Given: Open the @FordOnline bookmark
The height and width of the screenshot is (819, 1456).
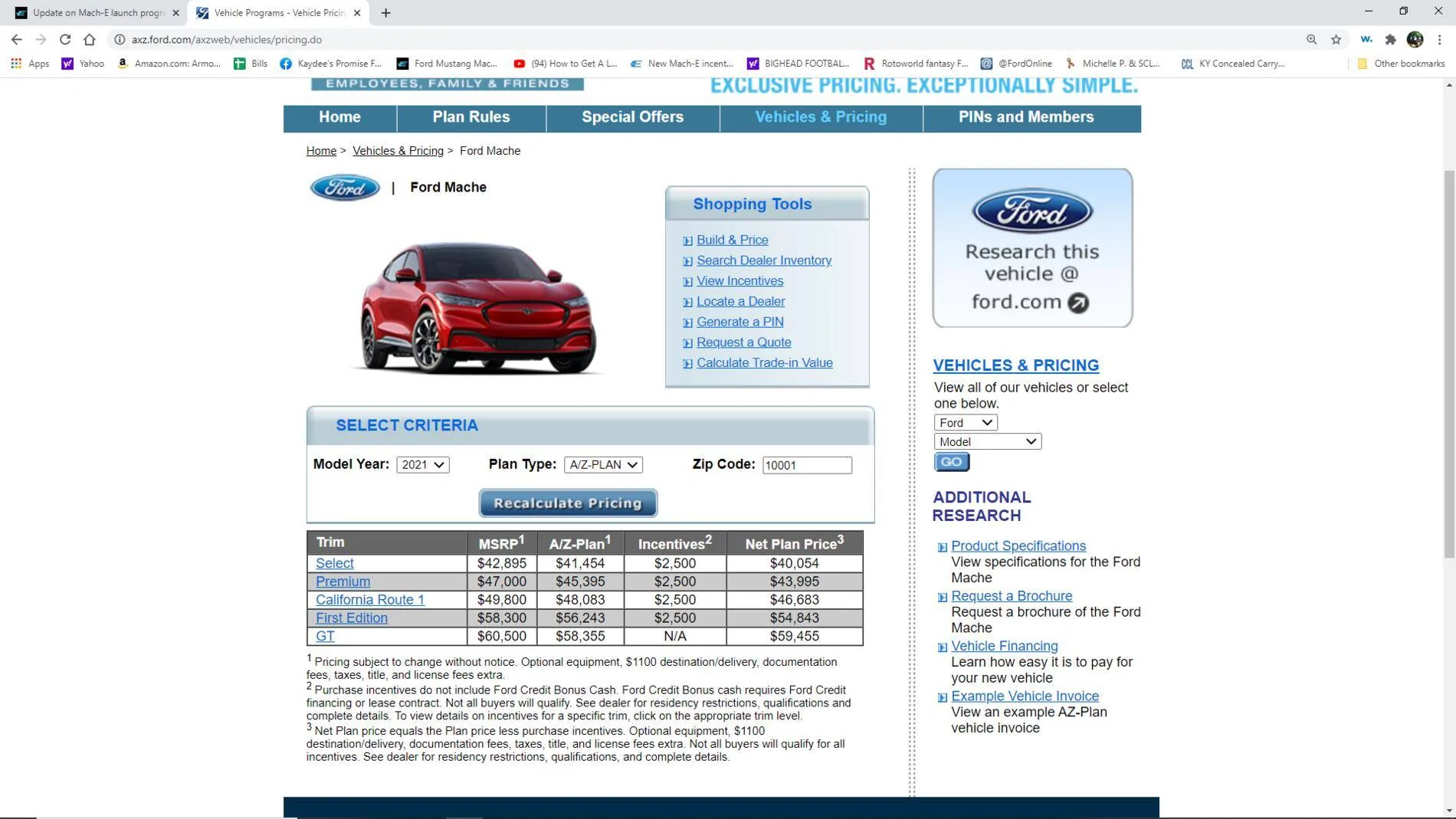Looking at the screenshot, I should click(1016, 64).
